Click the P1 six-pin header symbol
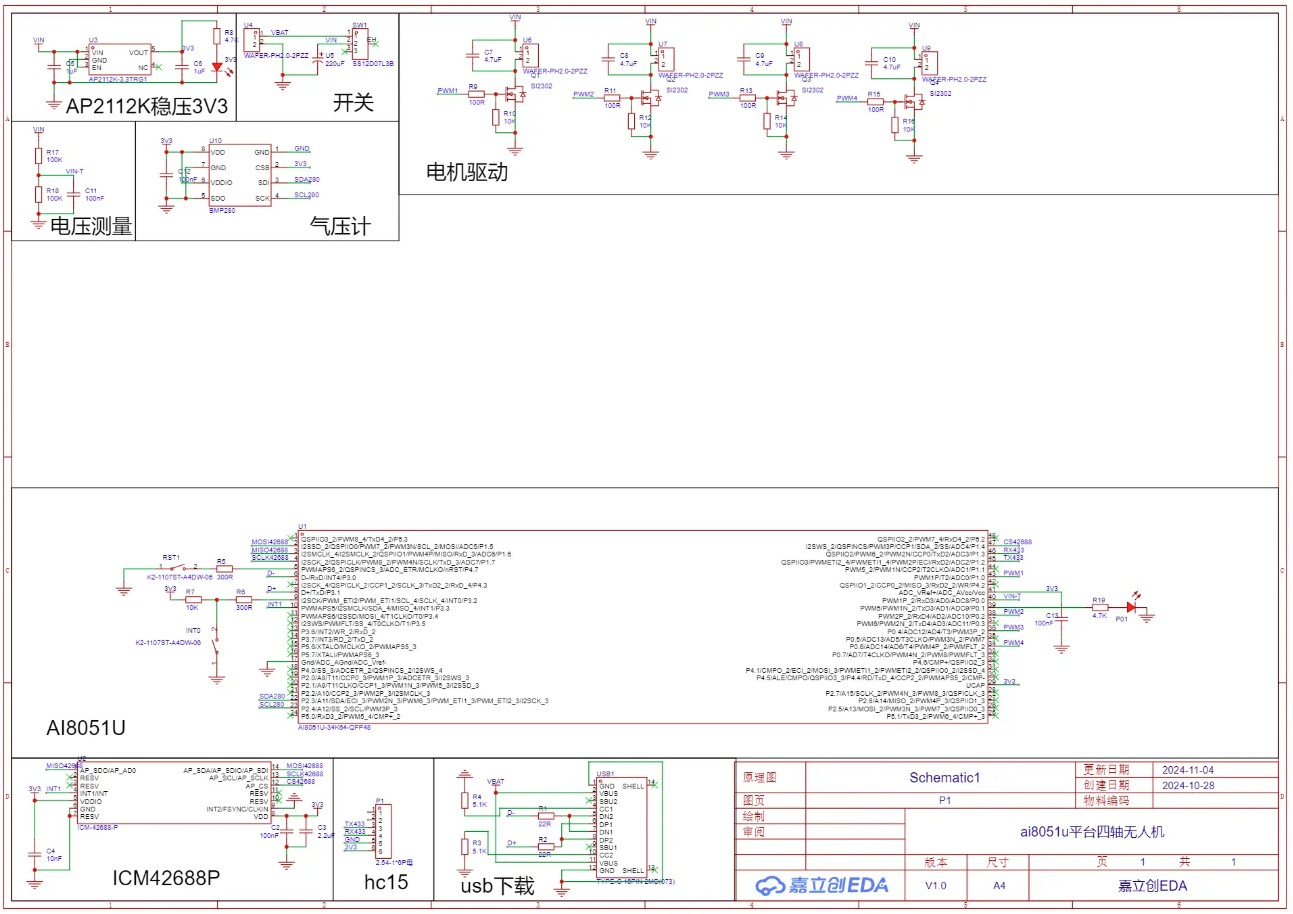 382,829
